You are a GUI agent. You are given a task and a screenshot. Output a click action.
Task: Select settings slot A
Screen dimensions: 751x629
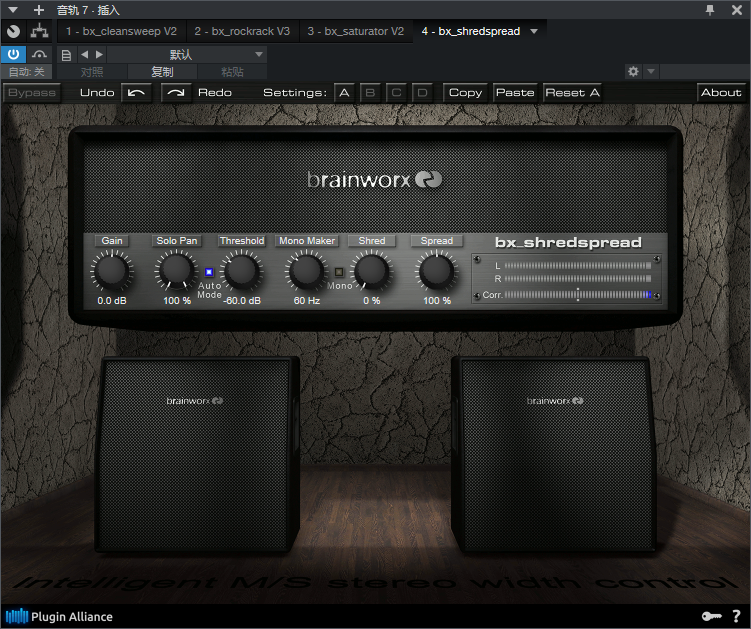pyautogui.click(x=344, y=92)
